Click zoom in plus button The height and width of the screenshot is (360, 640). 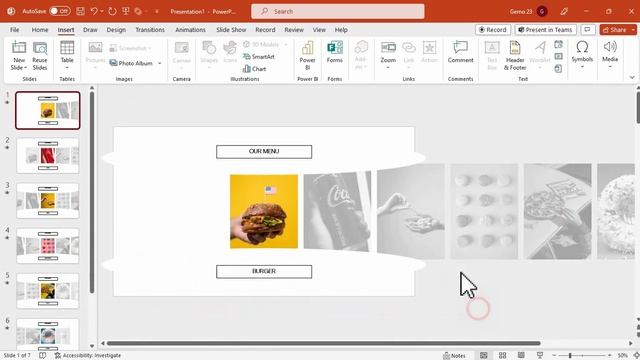(x=609, y=356)
